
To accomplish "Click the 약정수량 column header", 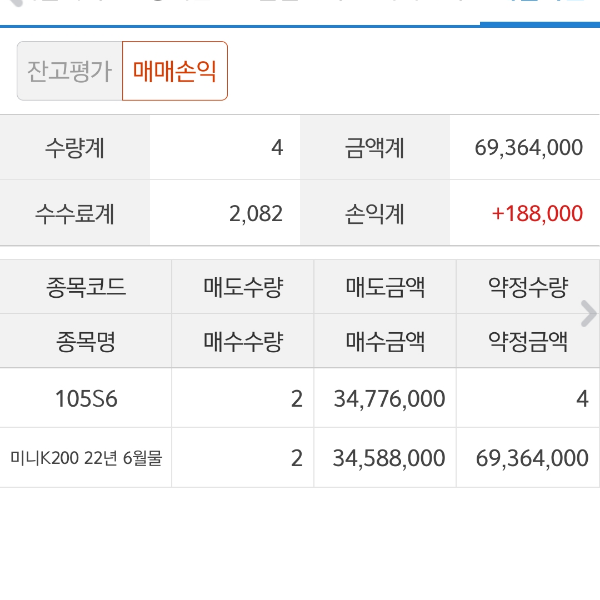I will point(527,288).
